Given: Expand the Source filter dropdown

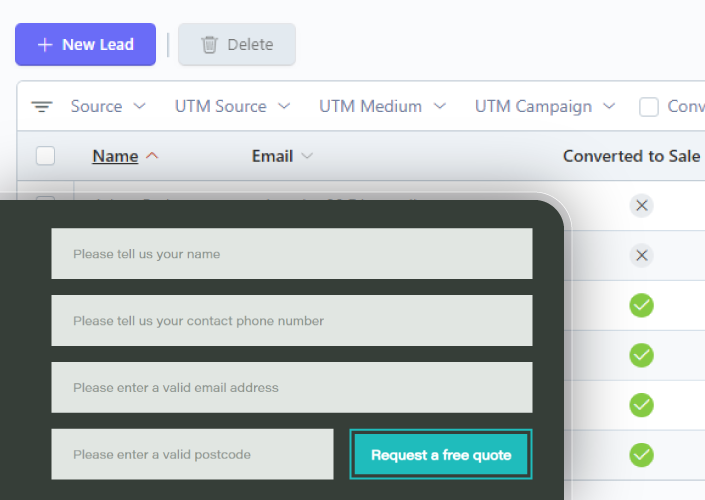Looking at the screenshot, I should [108, 107].
